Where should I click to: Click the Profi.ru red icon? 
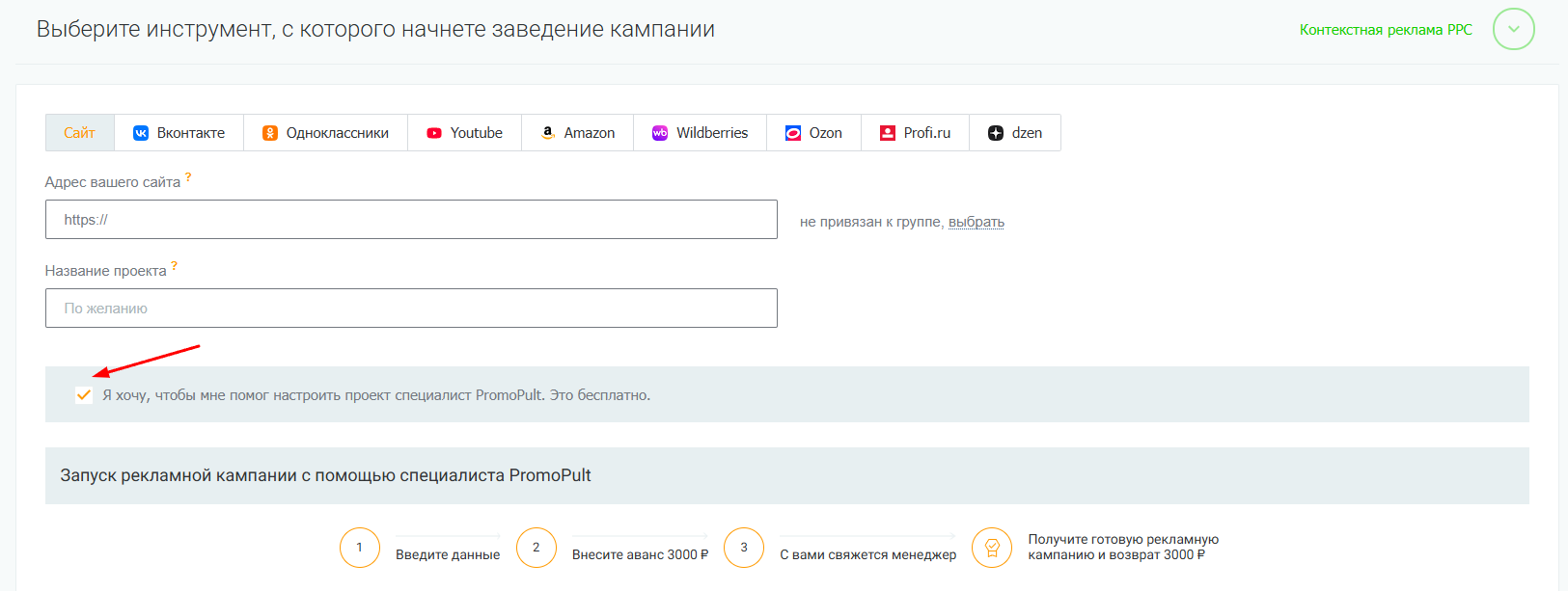tap(888, 133)
